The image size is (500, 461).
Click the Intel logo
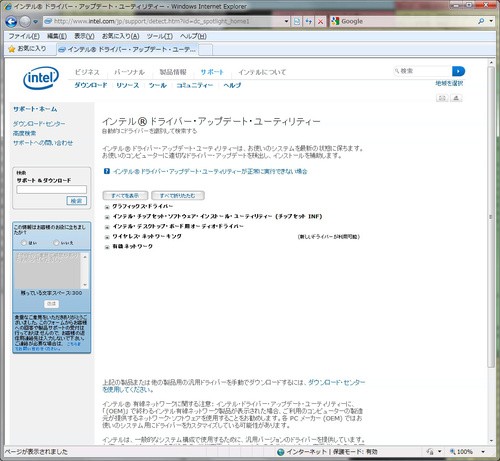pyautogui.click(x=41, y=78)
